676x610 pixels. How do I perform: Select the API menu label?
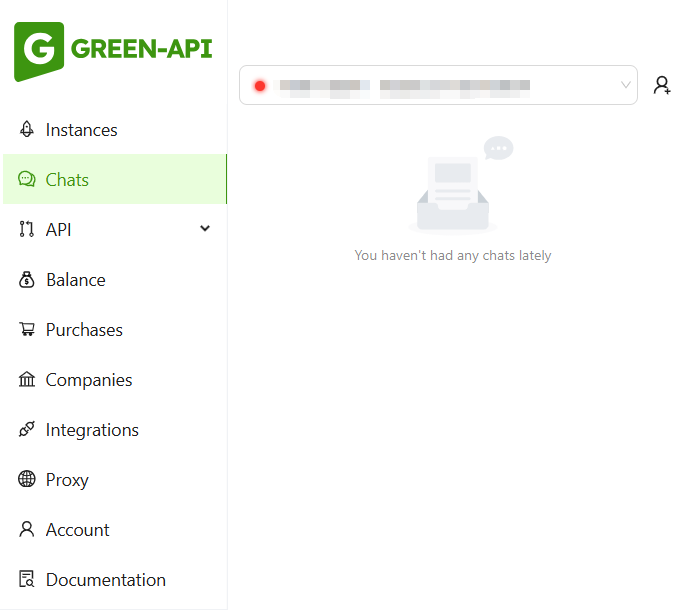pyautogui.click(x=58, y=230)
